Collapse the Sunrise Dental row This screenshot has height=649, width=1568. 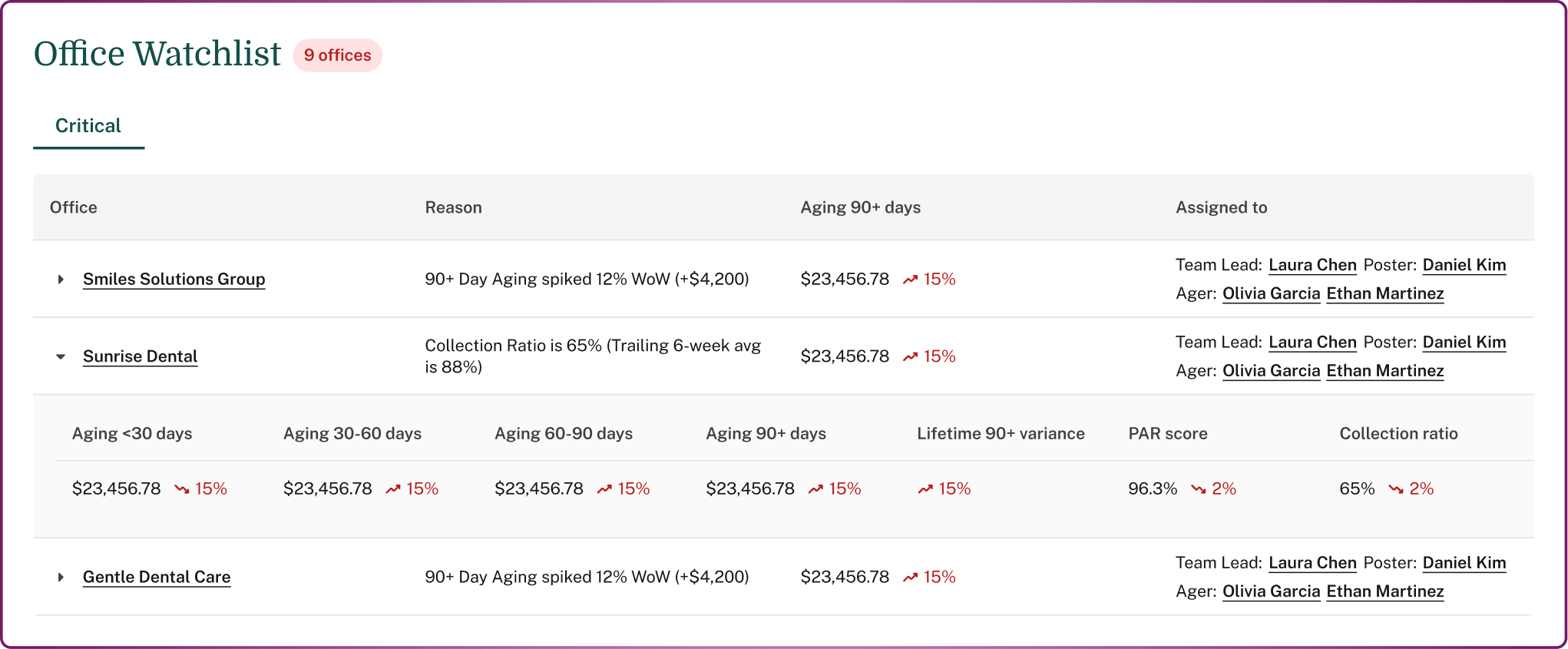coord(61,356)
